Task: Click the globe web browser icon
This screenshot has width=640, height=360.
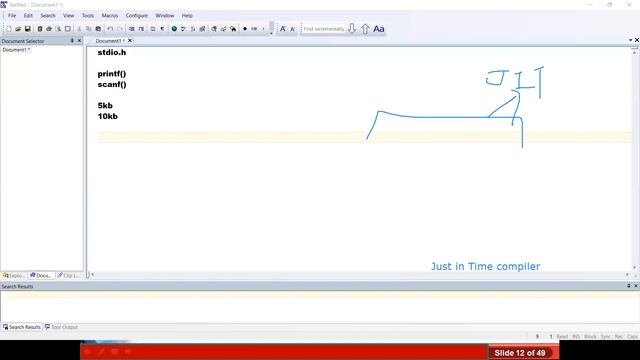Action: [x=174, y=29]
